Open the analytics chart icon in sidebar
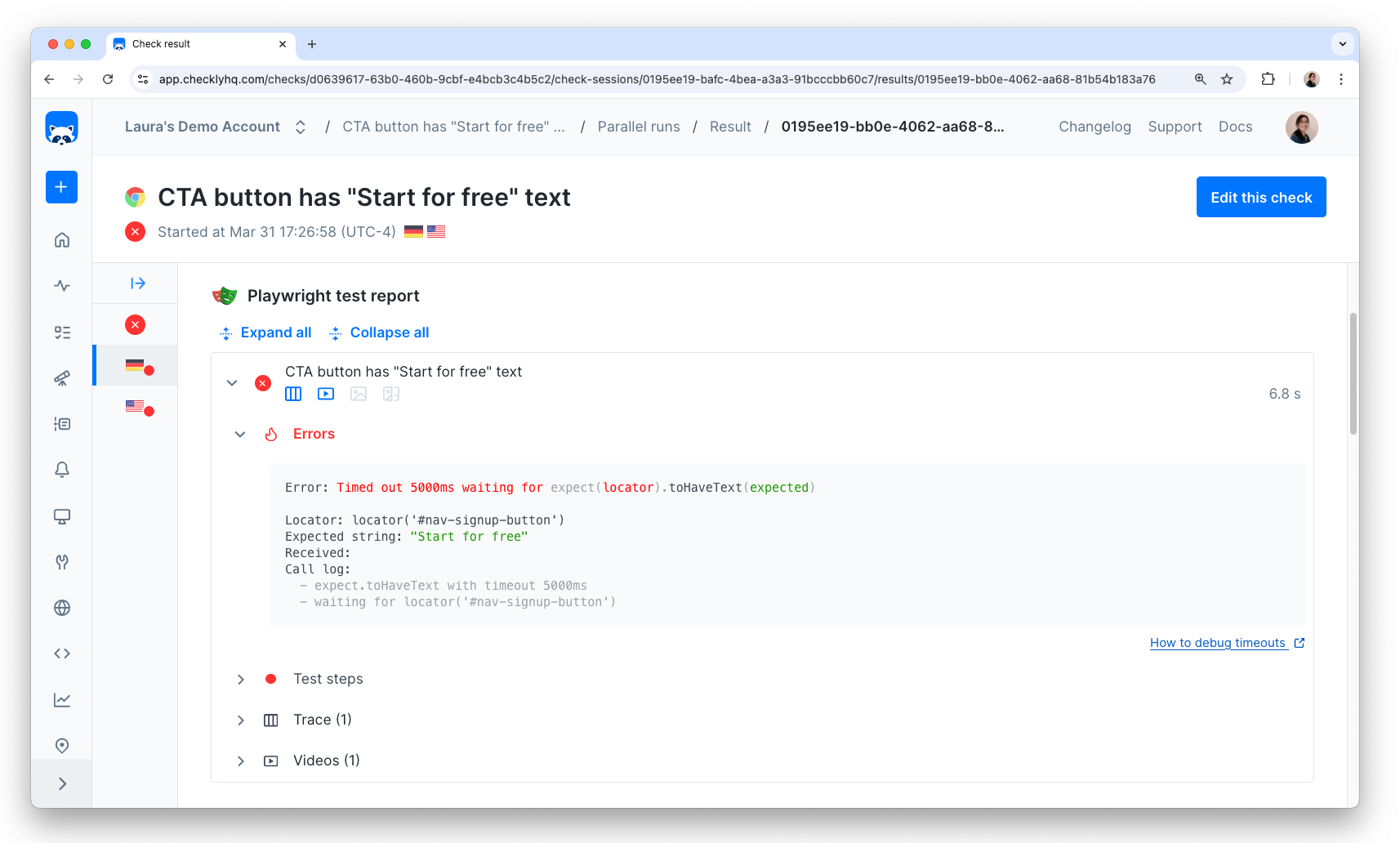This screenshot has height=843, width=1400. [x=62, y=700]
